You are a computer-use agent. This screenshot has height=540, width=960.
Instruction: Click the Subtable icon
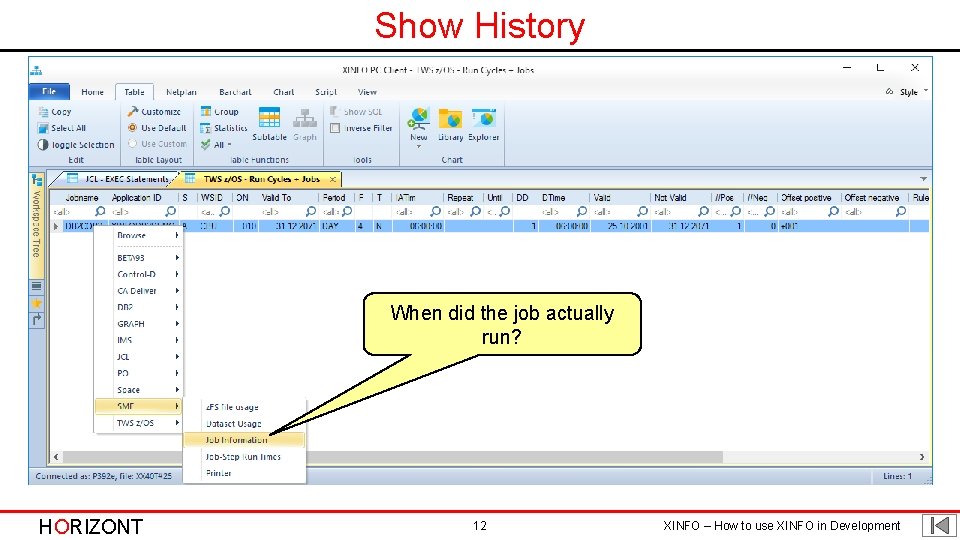tap(269, 118)
